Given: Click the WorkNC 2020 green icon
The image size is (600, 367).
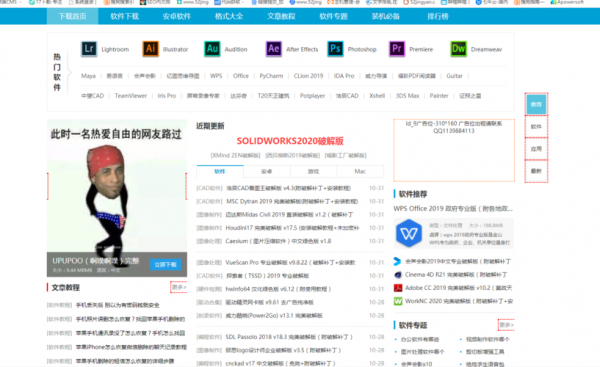Looking at the screenshot, I should pos(398,301).
